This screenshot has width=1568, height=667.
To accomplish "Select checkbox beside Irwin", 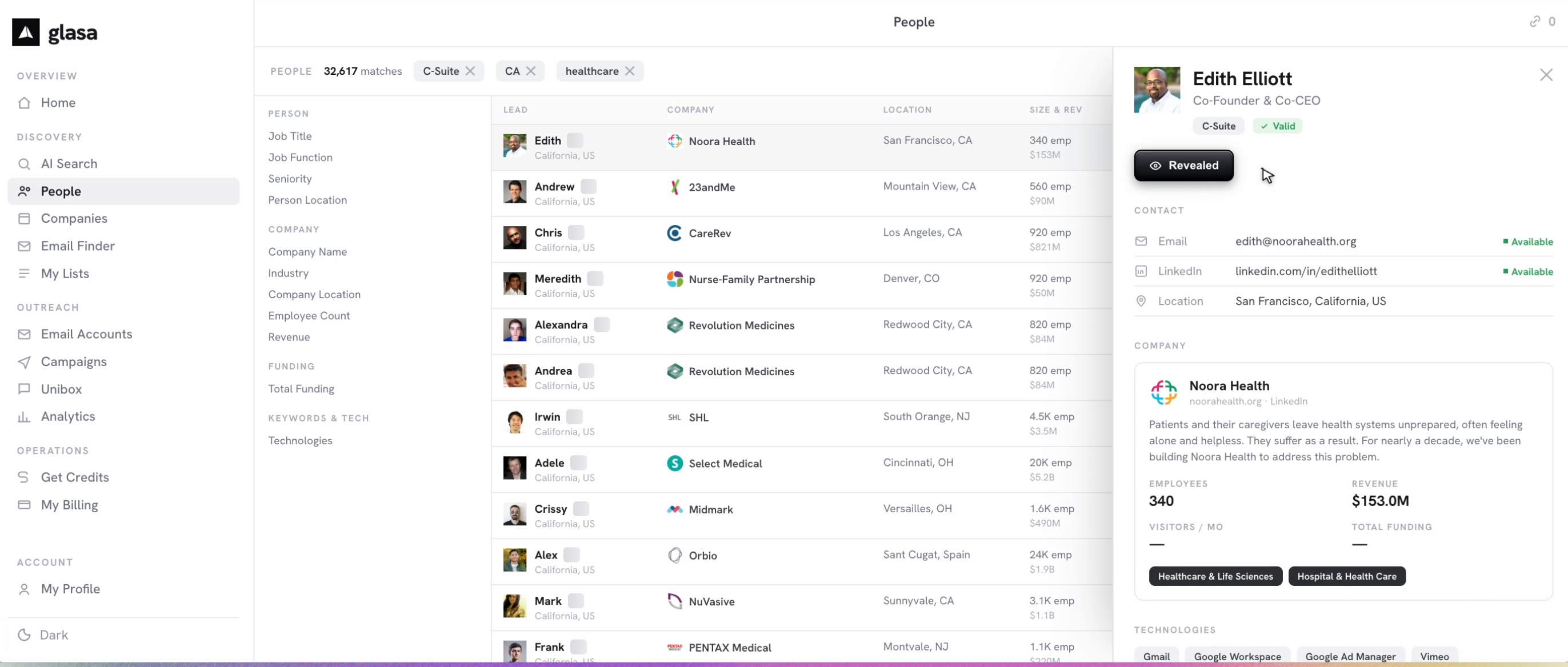I will point(574,417).
